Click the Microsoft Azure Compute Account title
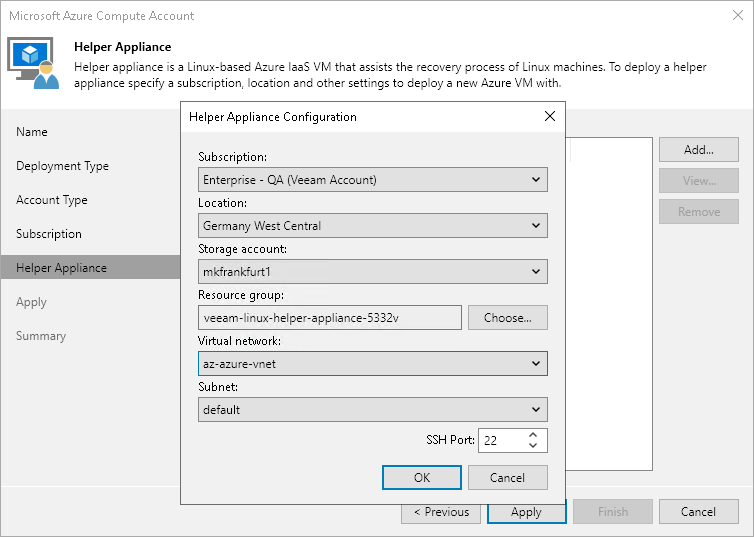 point(101,16)
